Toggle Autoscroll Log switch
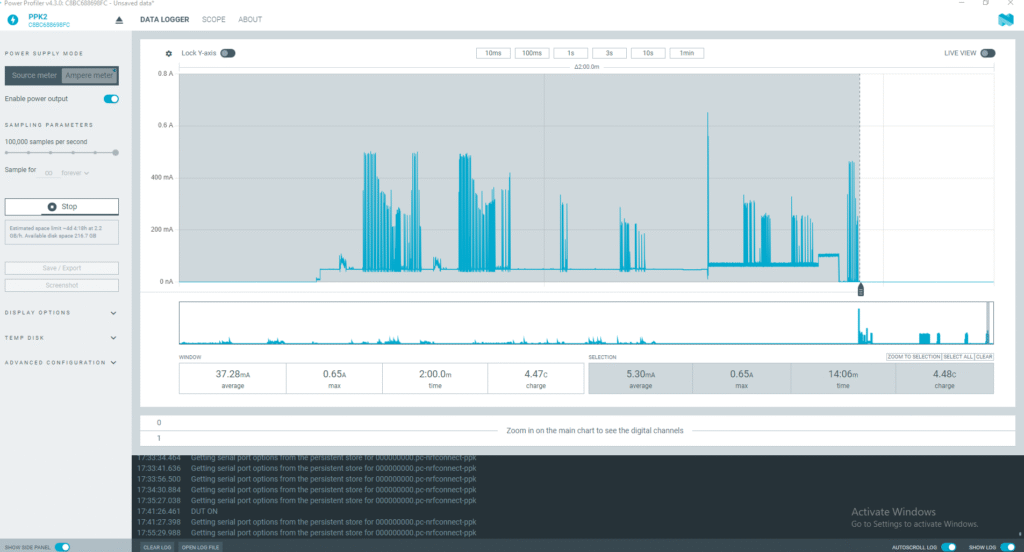This screenshot has width=1024, height=552. click(x=948, y=547)
